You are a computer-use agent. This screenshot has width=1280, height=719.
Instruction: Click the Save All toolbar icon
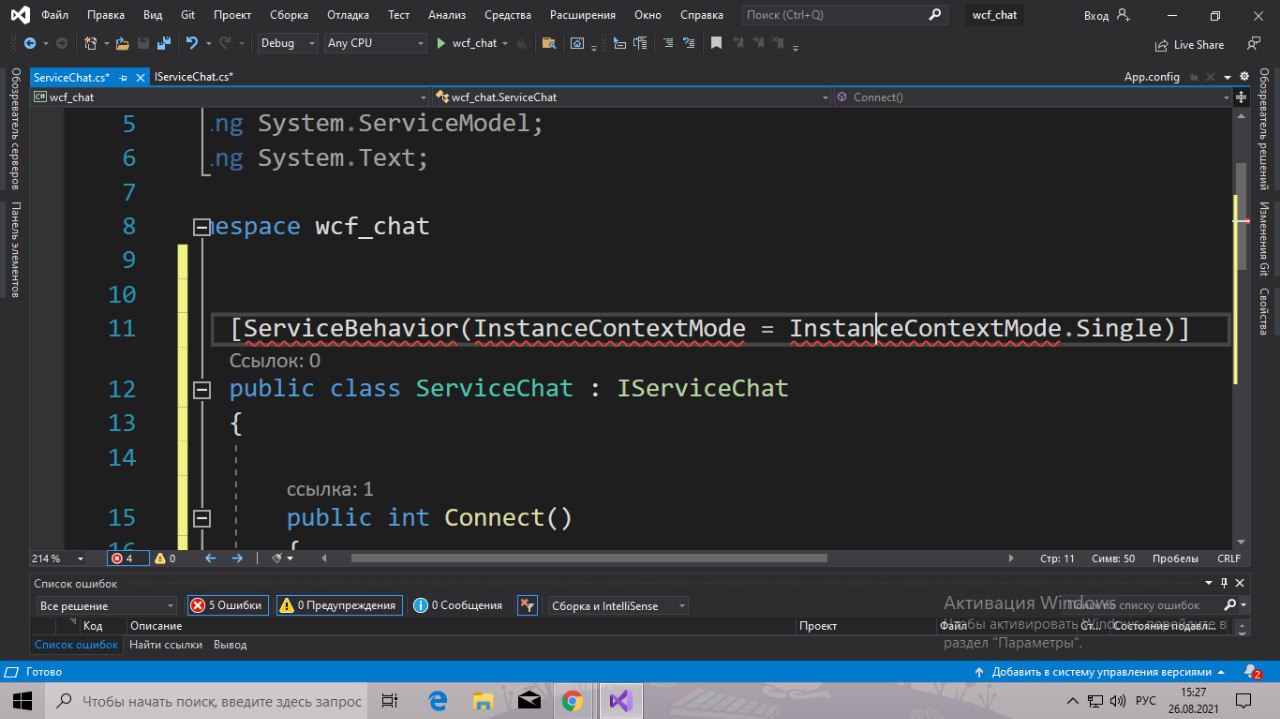point(163,43)
